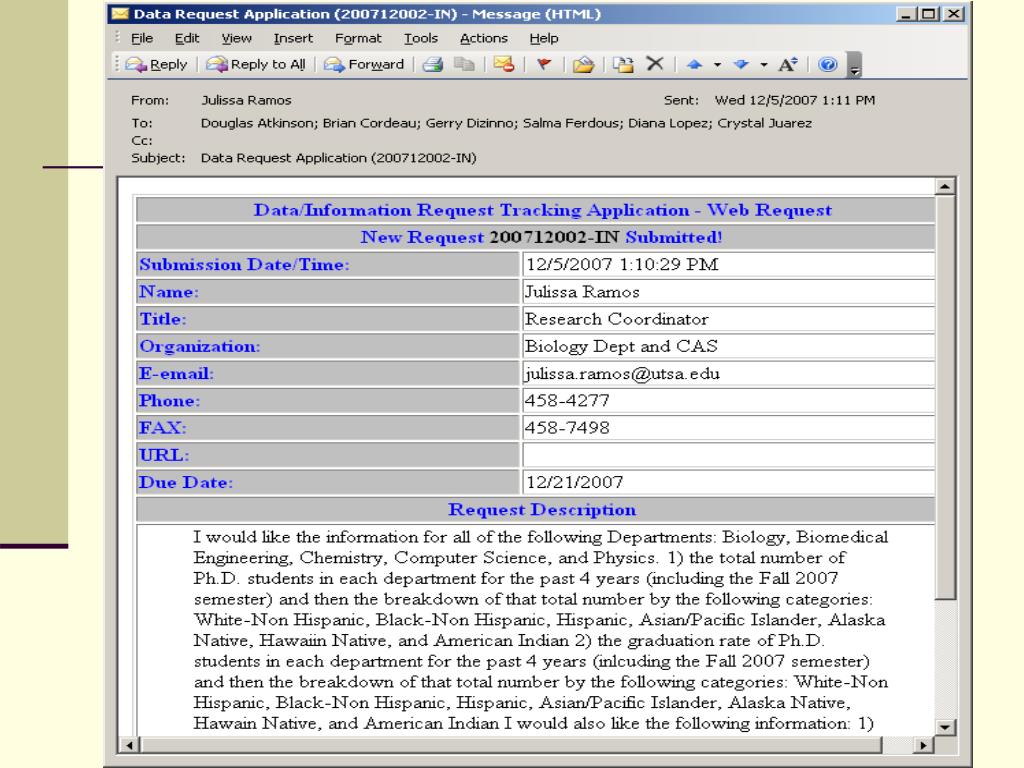This screenshot has height=768, width=1024.
Task: Open the Insert menu
Action: coord(293,39)
